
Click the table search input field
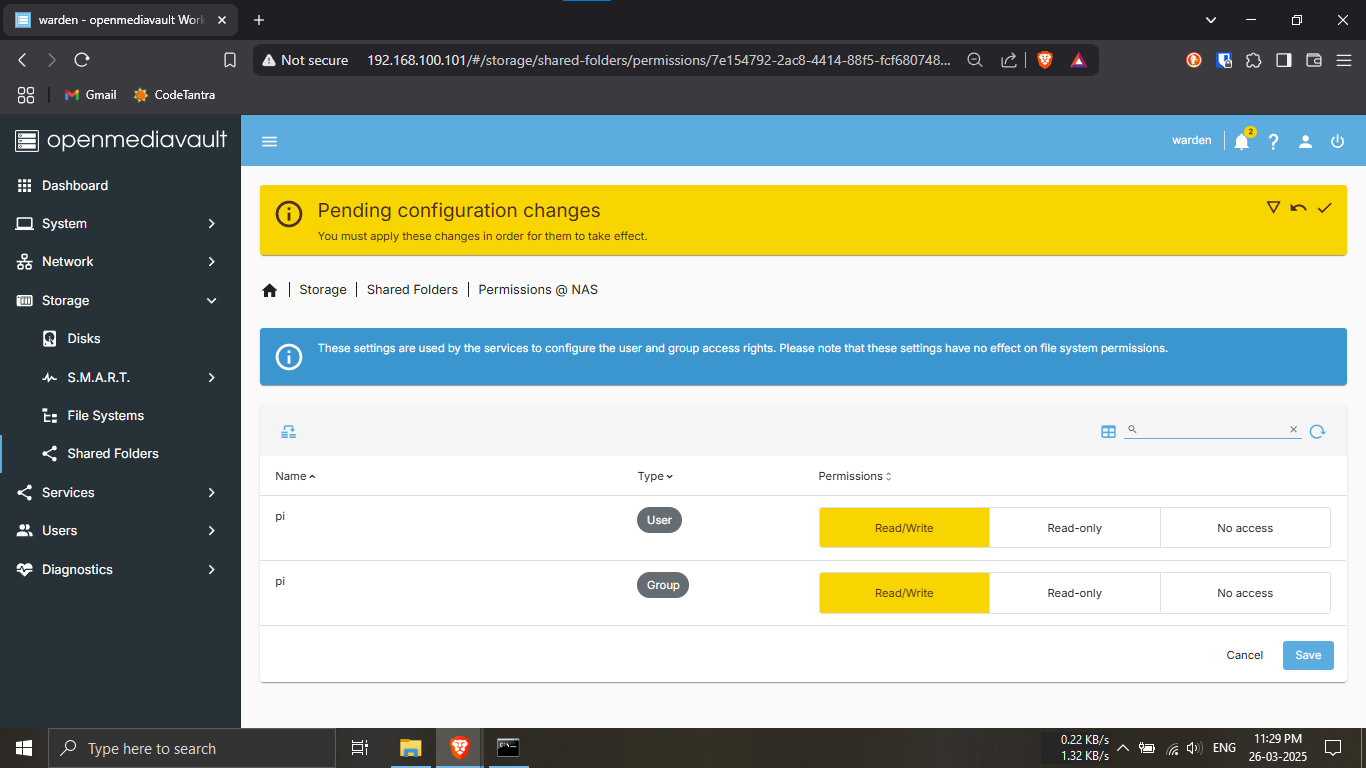pyautogui.click(x=1211, y=429)
